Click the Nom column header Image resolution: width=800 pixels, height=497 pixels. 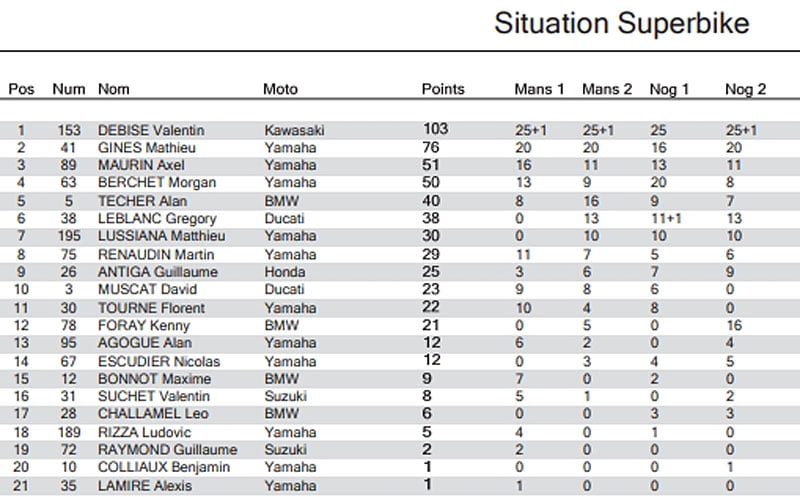[114, 89]
